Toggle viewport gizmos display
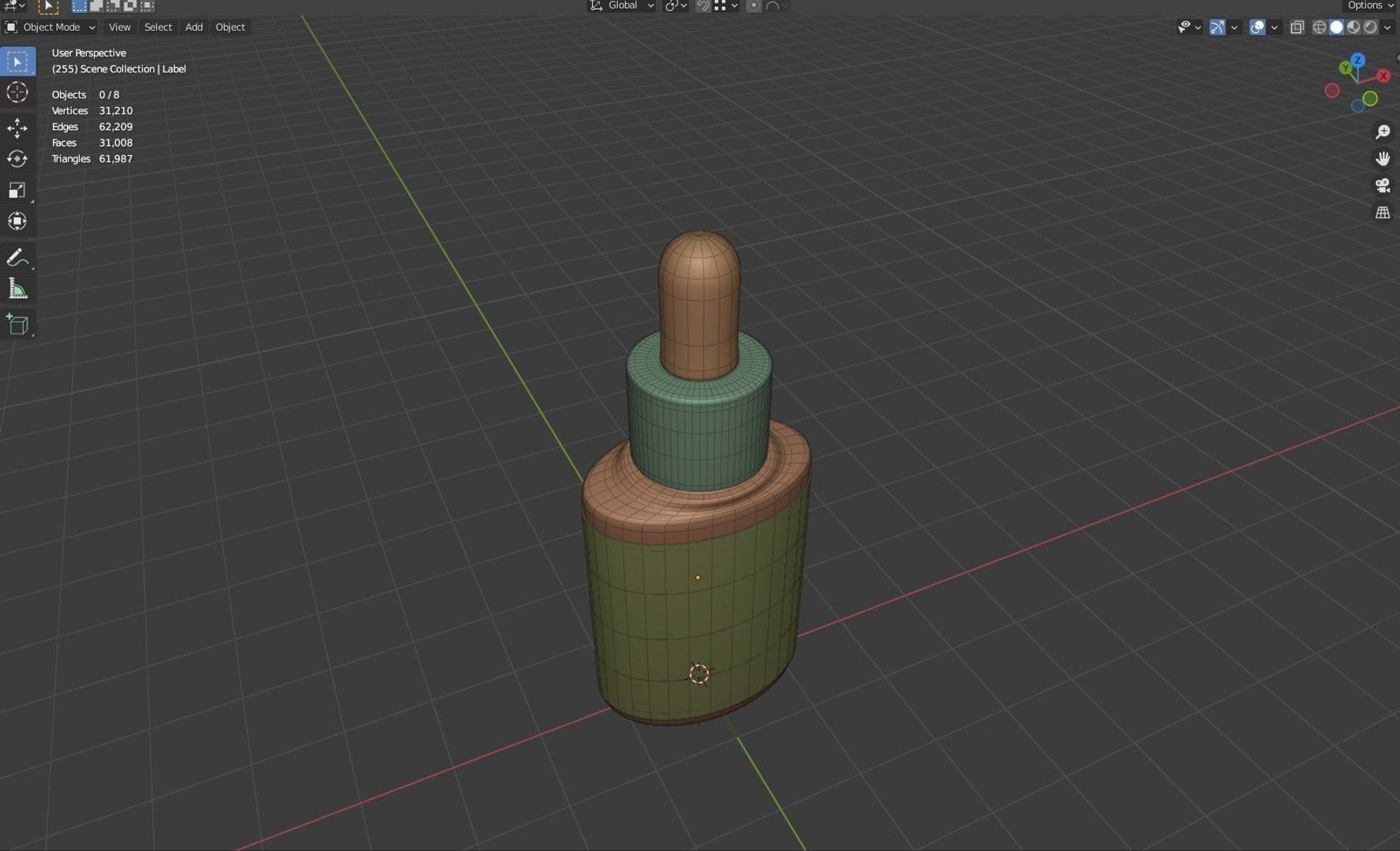This screenshot has height=851, width=1400. pos(1217,28)
